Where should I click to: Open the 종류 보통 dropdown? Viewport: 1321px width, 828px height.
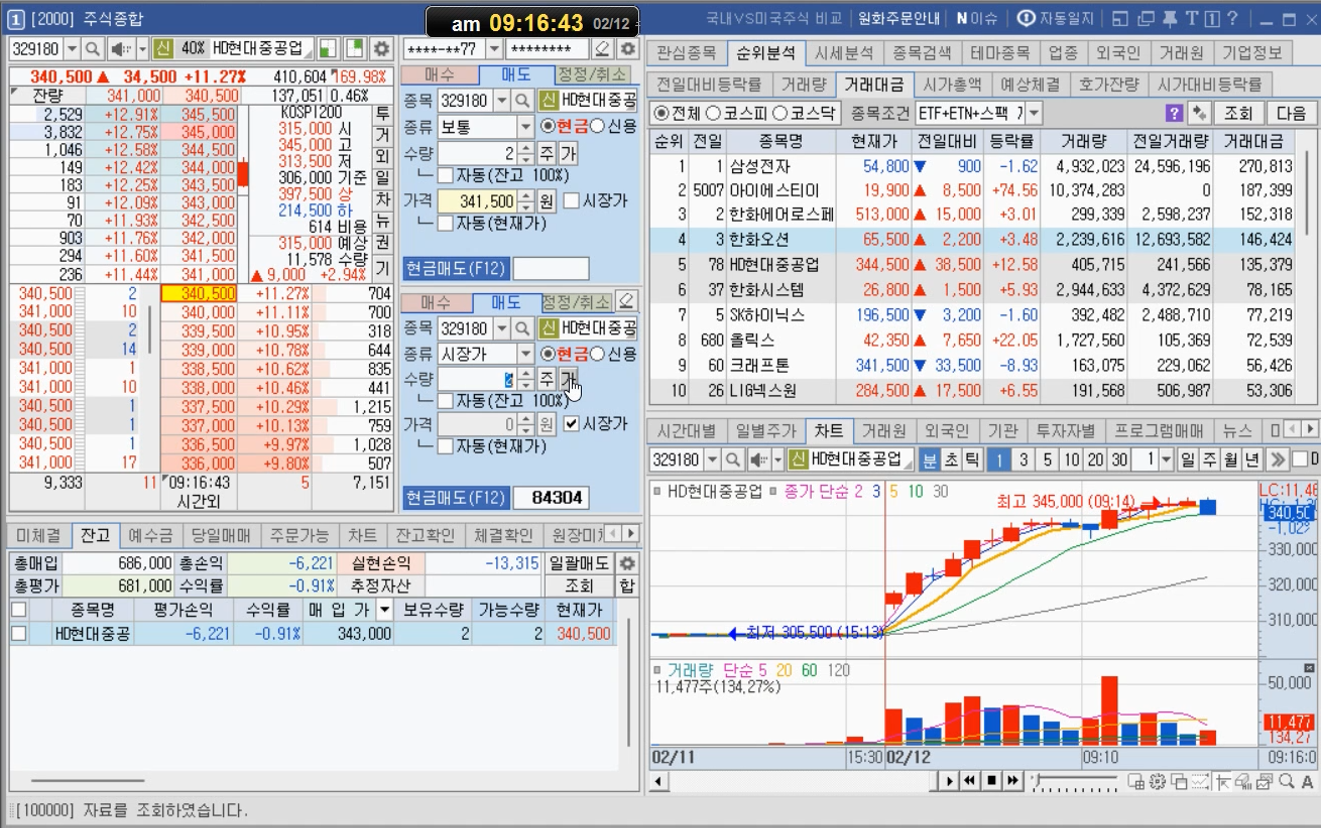coord(526,126)
